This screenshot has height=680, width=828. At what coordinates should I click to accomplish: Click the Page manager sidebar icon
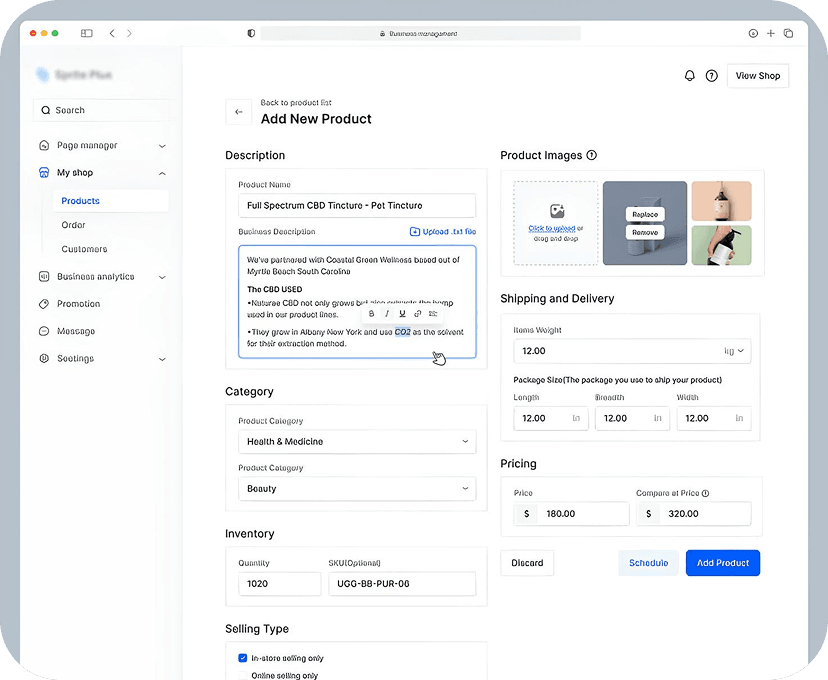pyautogui.click(x=44, y=145)
